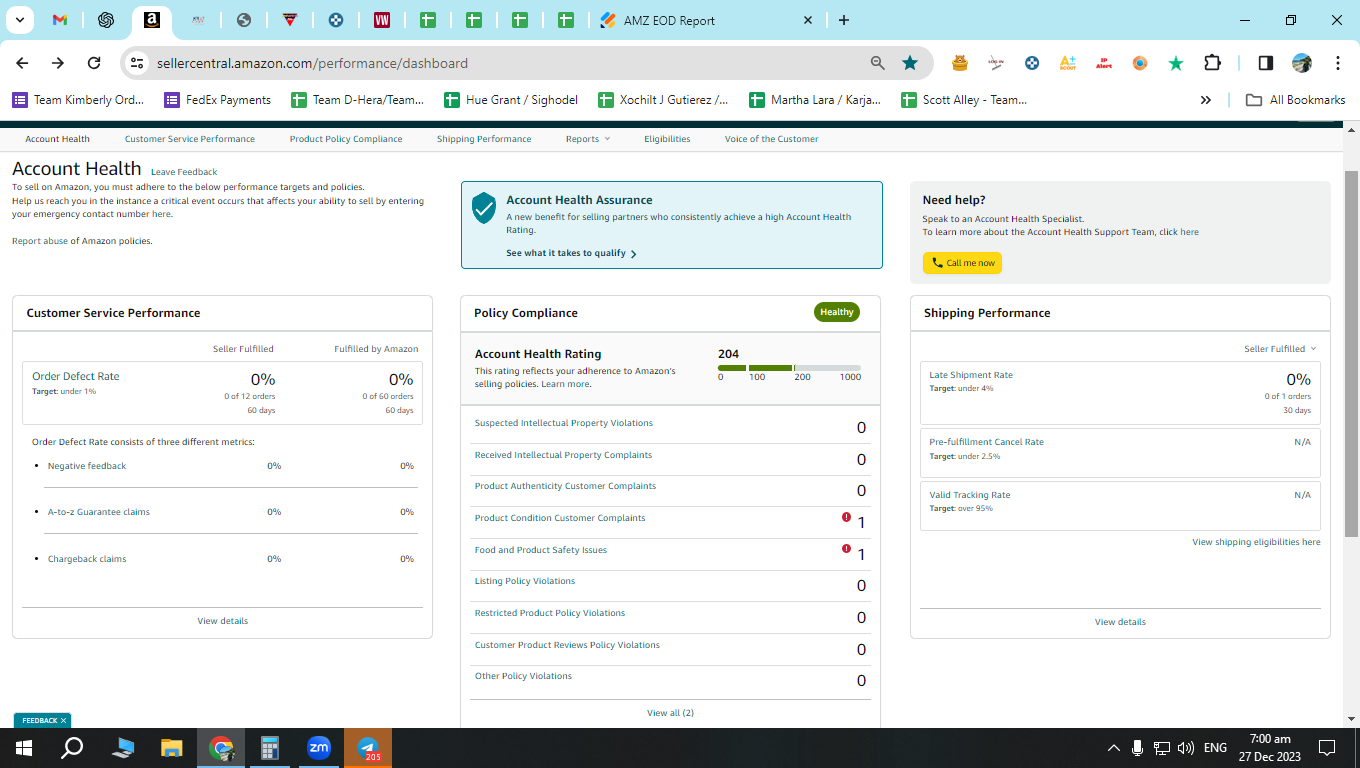
Task: Click the bookmark star in the address bar
Action: pyautogui.click(x=910, y=63)
